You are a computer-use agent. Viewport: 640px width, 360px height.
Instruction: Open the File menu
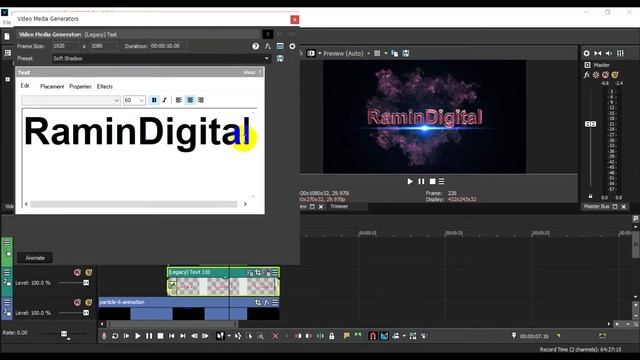[x=7, y=22]
